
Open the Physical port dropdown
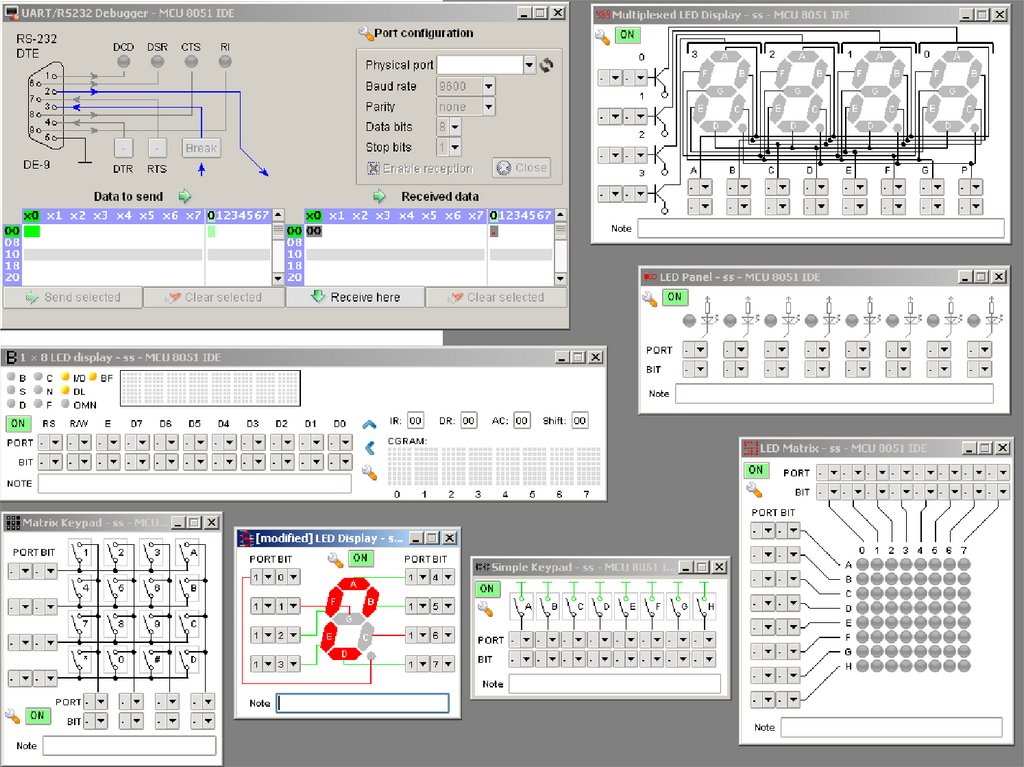[529, 66]
